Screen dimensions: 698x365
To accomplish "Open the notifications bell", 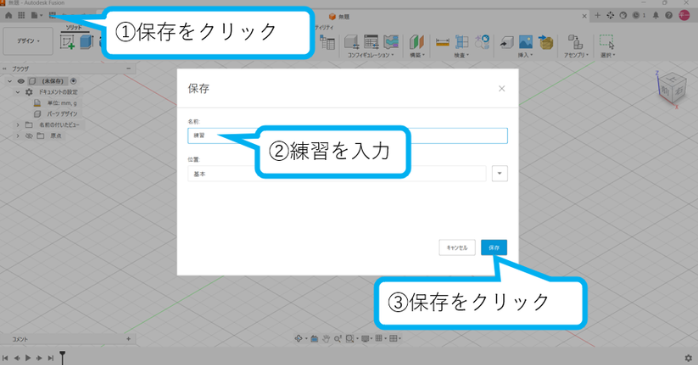I will click(656, 16).
